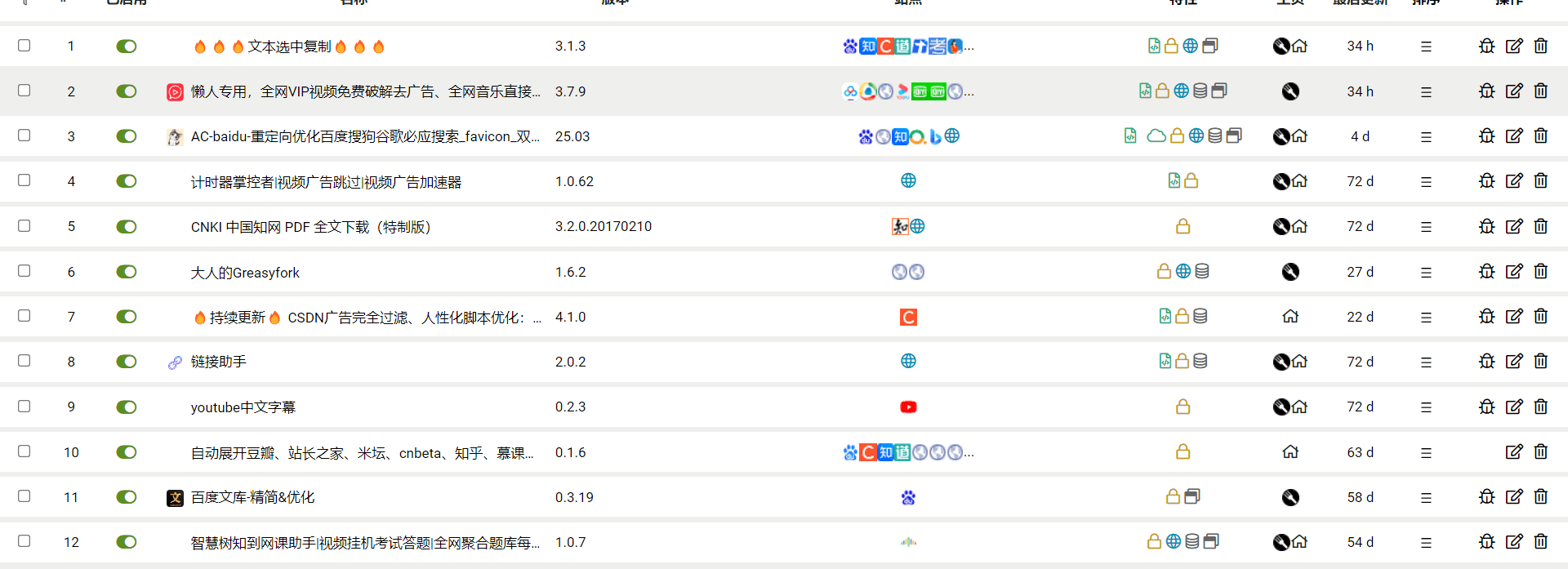
Task: Toggle off 计时器掌控者 script
Action: [x=126, y=181]
